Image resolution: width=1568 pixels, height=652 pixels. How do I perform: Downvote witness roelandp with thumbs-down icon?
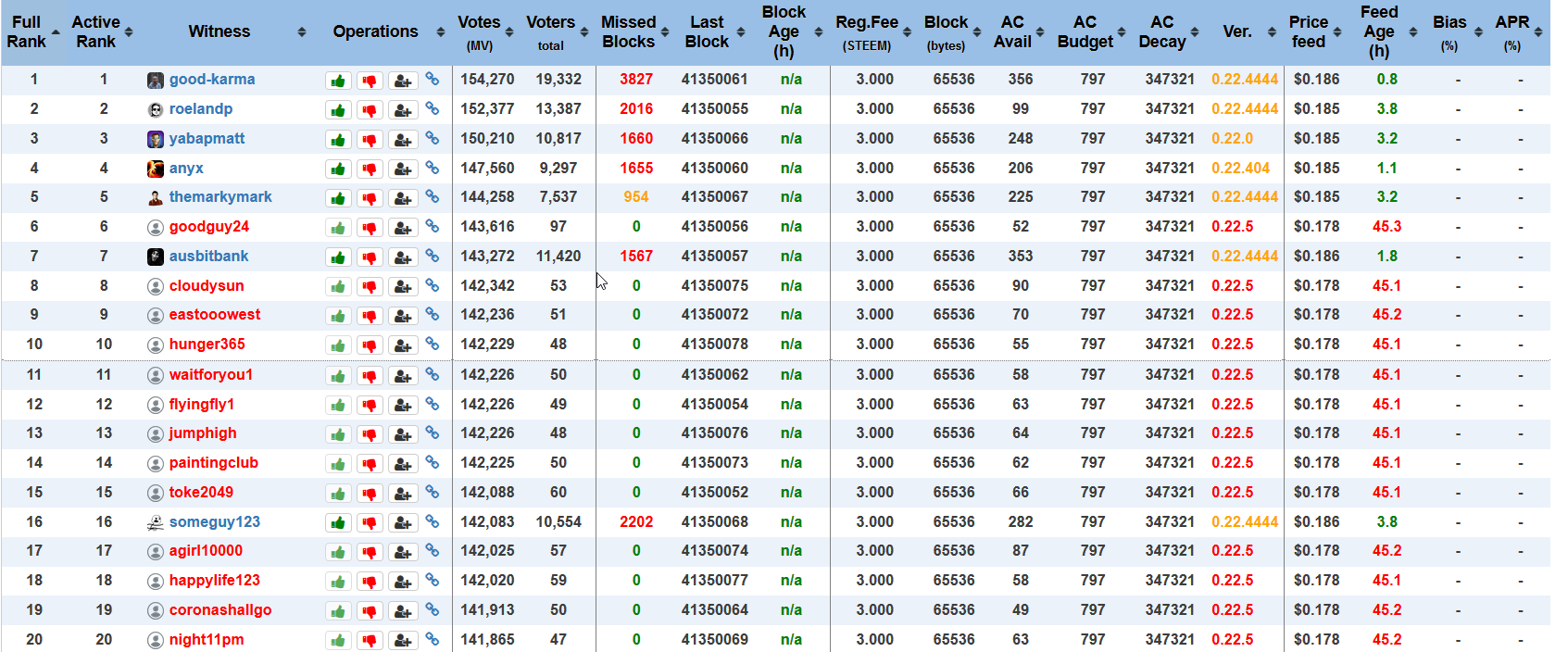point(370,110)
